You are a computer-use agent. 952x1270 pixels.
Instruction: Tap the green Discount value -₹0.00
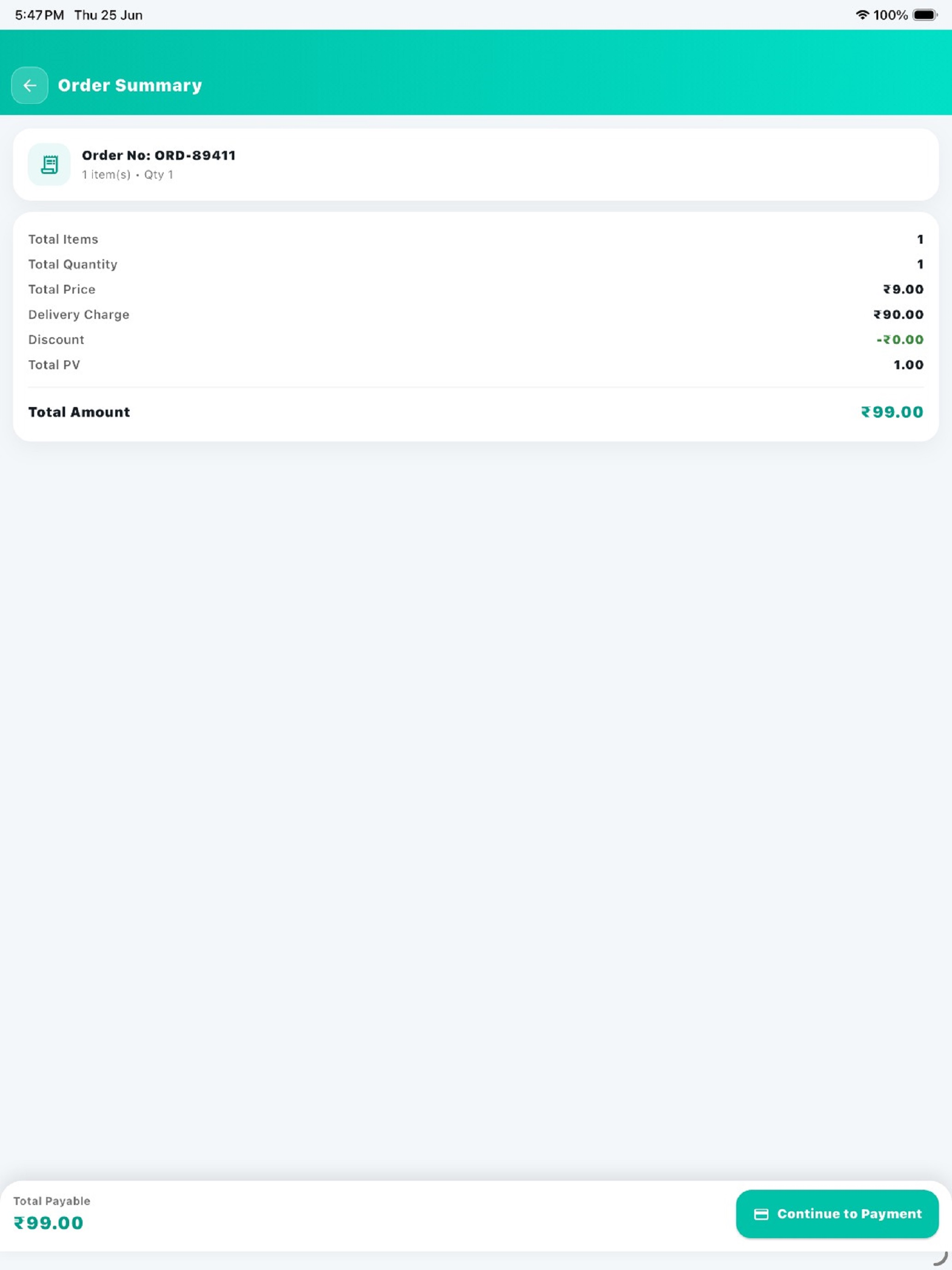[x=900, y=339]
